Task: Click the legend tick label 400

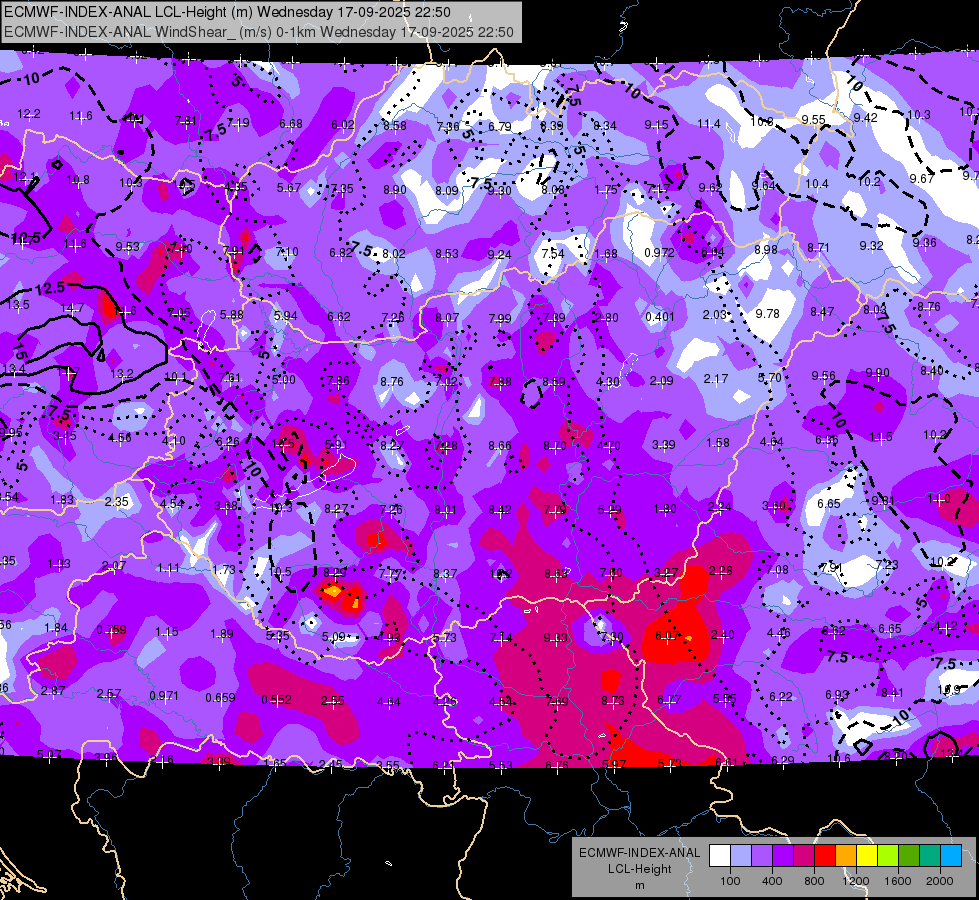Action: click(x=772, y=881)
